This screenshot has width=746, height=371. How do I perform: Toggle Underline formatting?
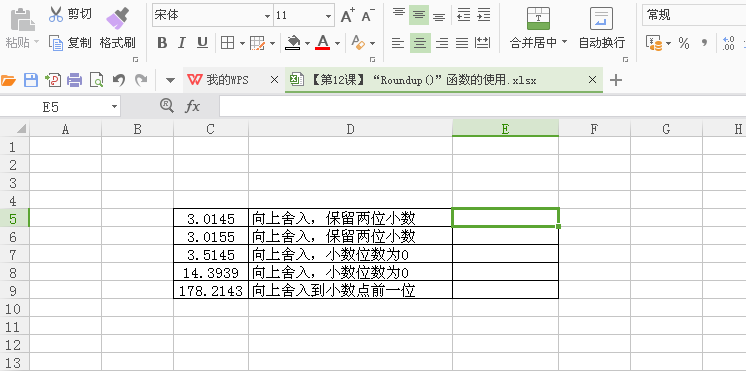click(202, 43)
